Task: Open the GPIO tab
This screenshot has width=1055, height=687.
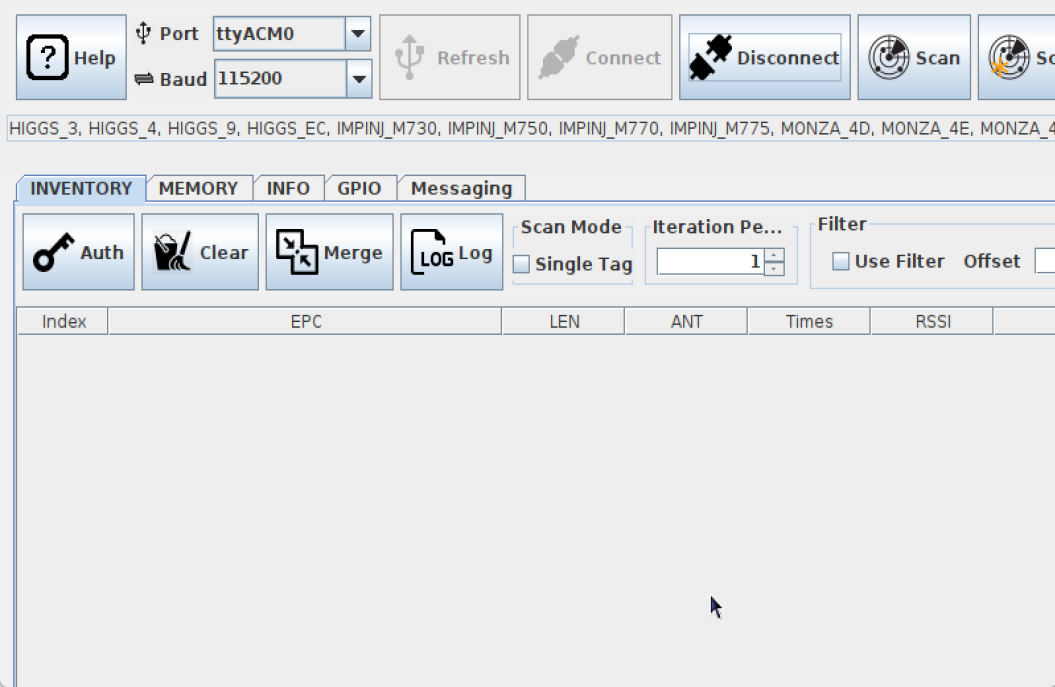Action: [359, 188]
